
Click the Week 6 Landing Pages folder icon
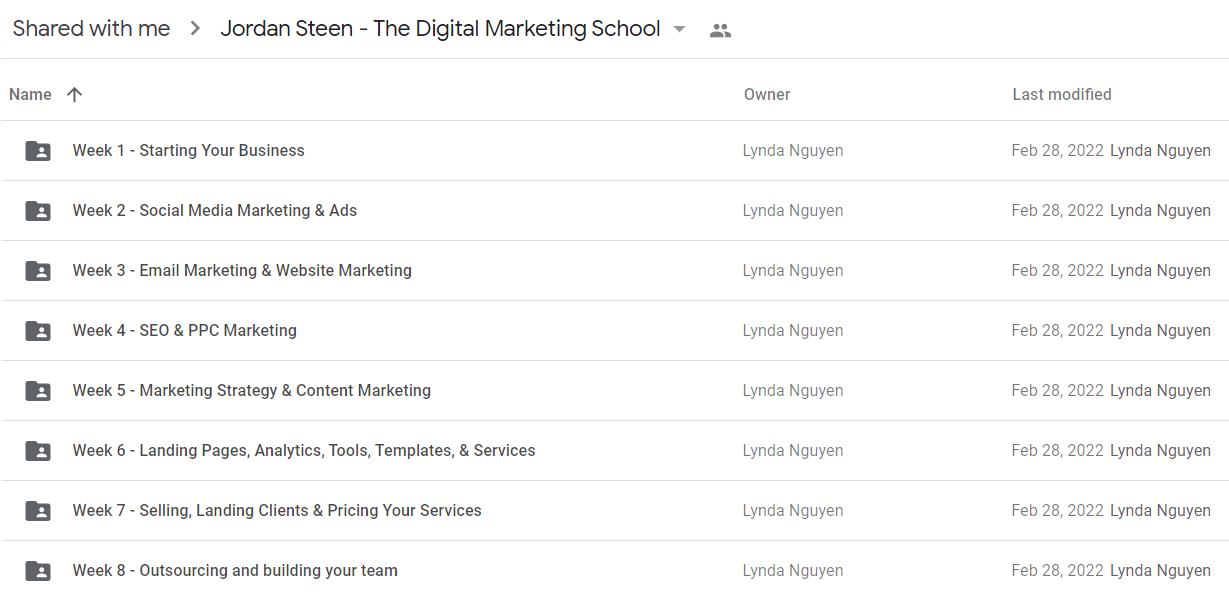pyautogui.click(x=38, y=451)
